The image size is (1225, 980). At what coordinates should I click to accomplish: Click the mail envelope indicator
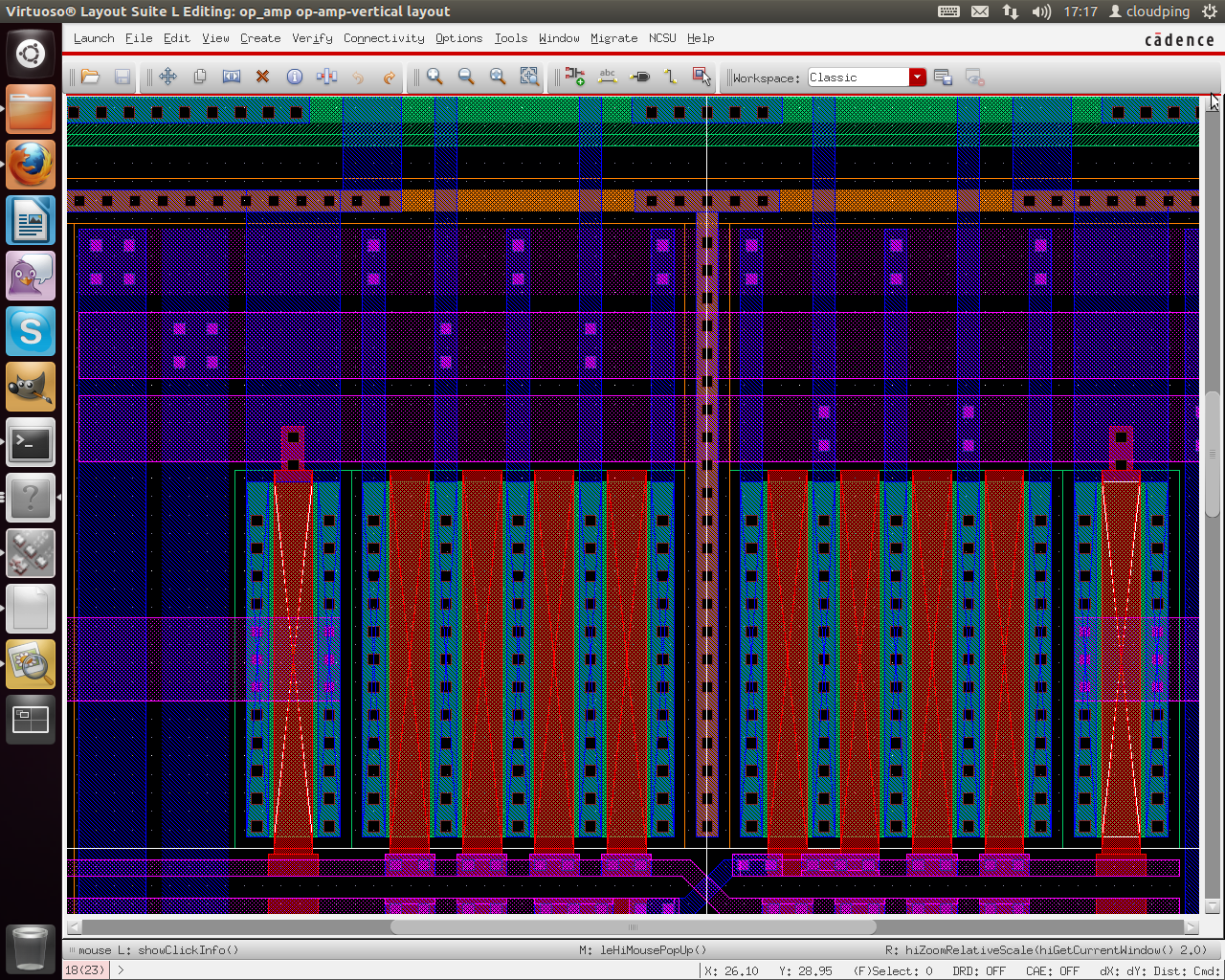point(980,11)
